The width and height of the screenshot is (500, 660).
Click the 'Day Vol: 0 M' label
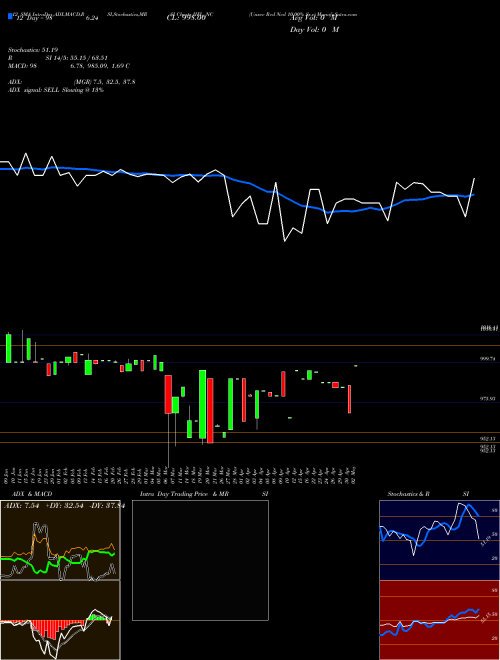coord(314,29)
